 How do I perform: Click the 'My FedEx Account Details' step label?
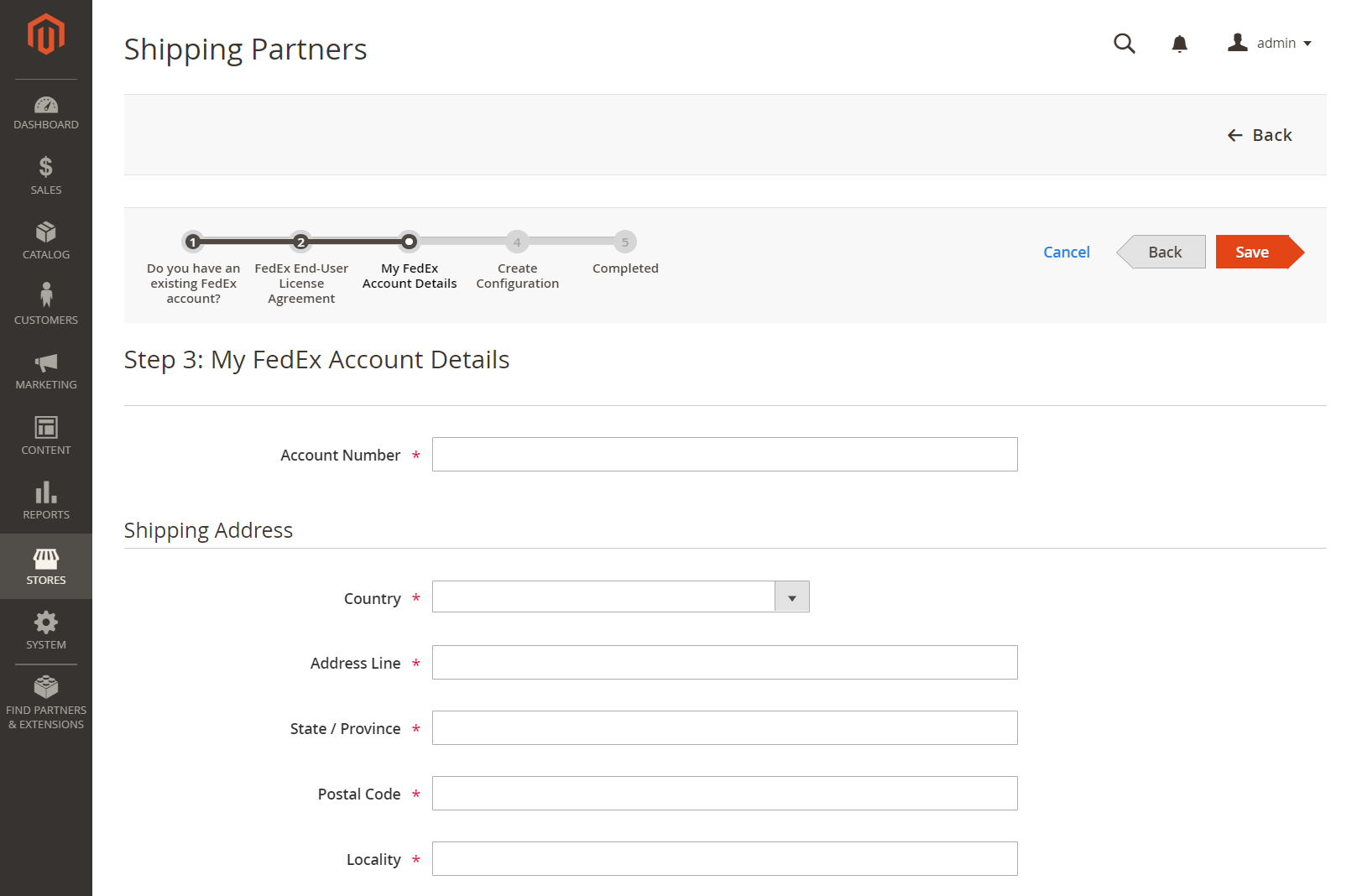pos(410,276)
